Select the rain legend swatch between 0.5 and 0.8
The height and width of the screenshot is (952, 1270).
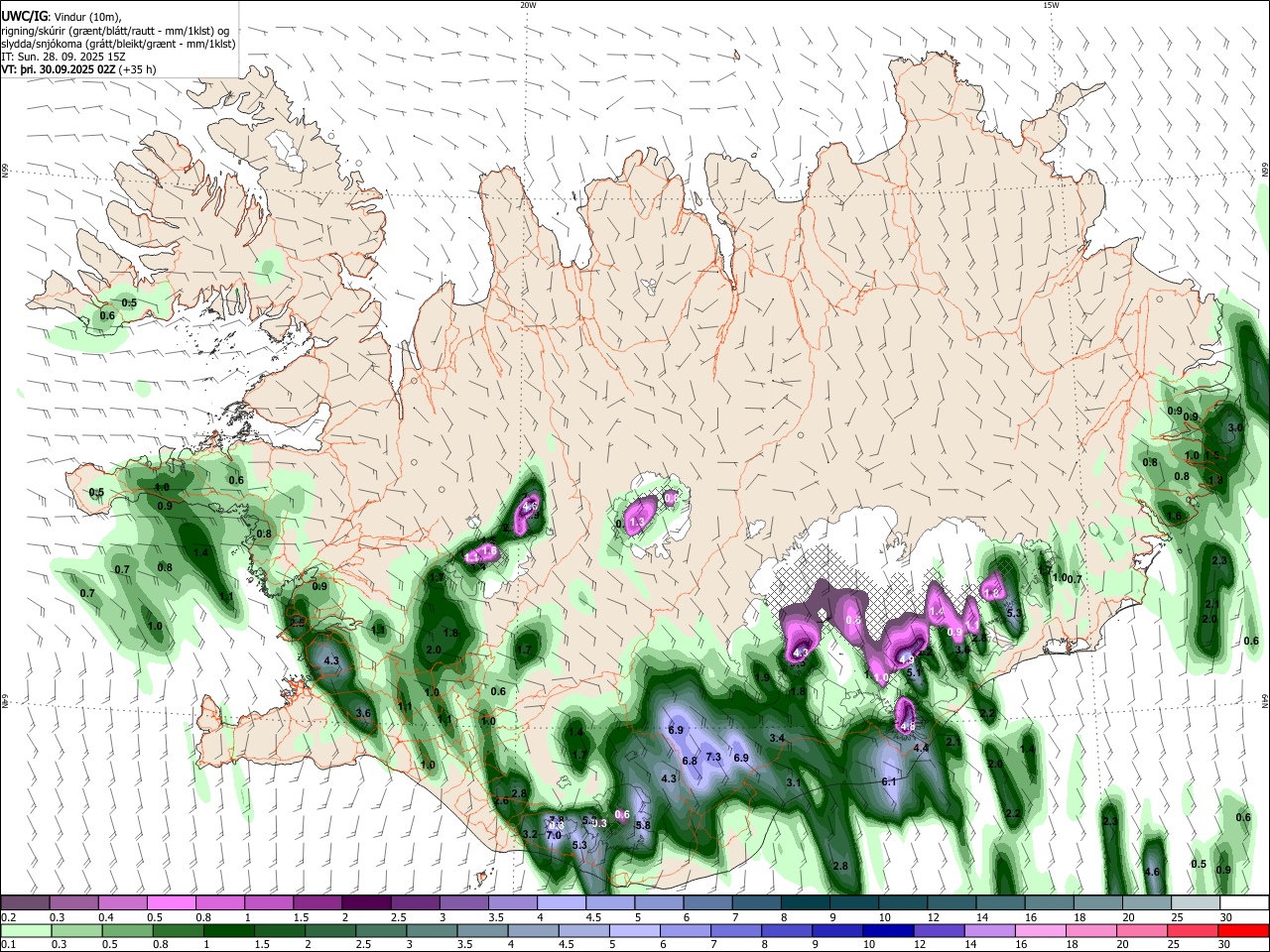click(x=127, y=931)
